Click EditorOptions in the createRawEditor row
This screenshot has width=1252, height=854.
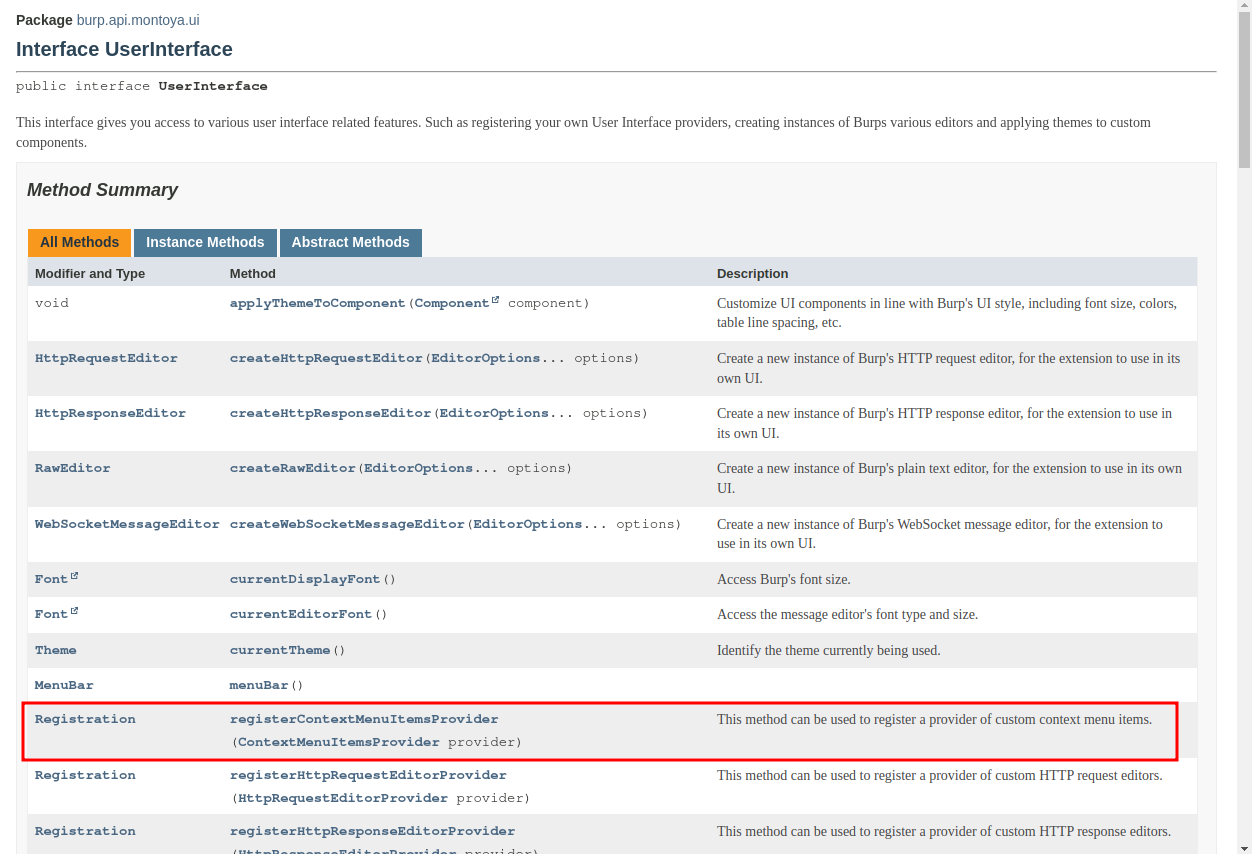pyautogui.click(x=418, y=468)
